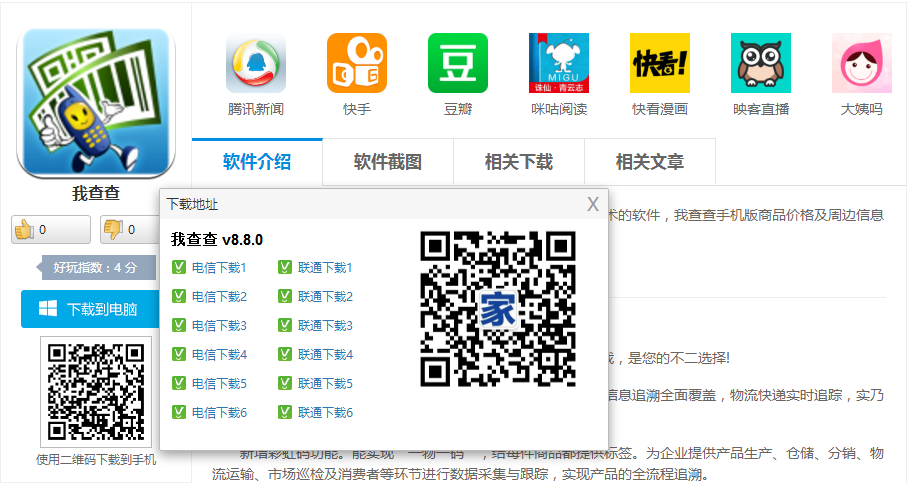908x483 pixels.
Task: Switch to the 软件介绍 tab
Action: point(257,162)
